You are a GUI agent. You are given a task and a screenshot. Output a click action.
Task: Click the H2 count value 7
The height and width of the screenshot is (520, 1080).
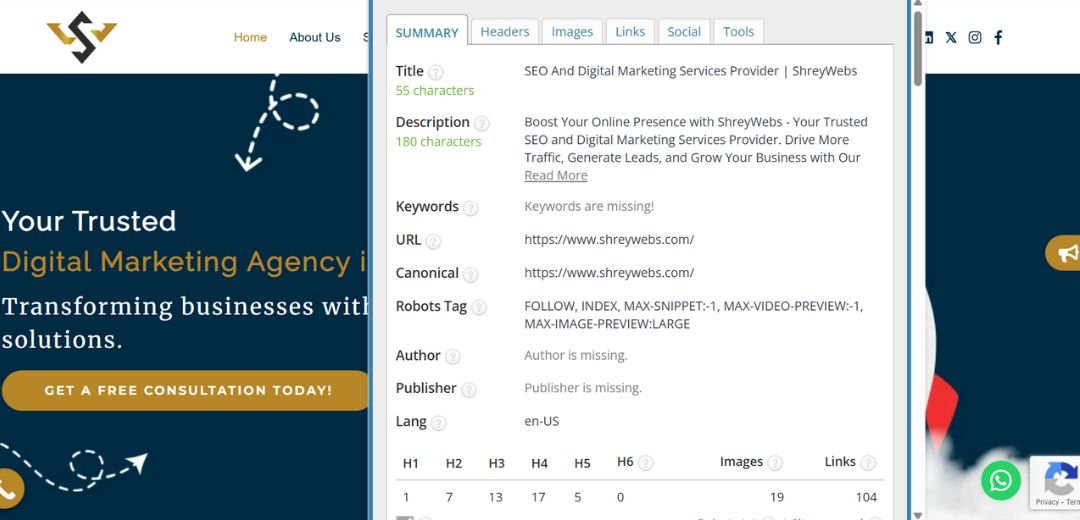pyautogui.click(x=450, y=497)
